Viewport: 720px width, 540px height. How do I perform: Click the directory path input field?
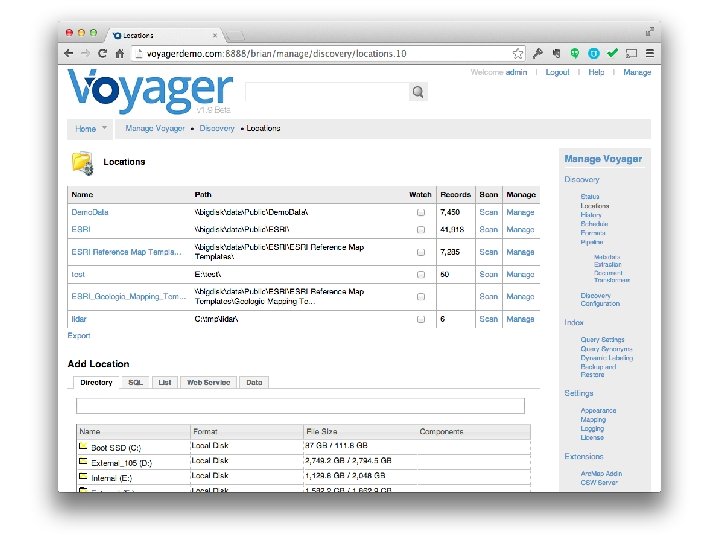(x=300, y=406)
